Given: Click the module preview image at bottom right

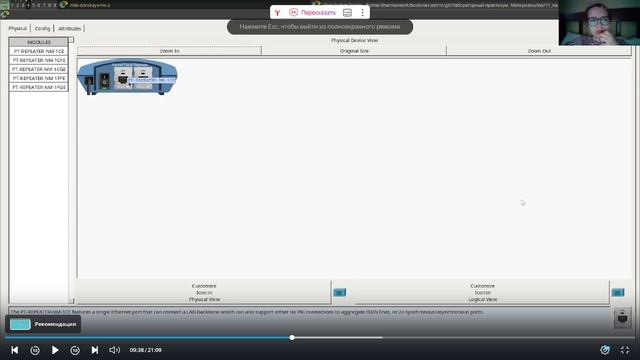Looking at the screenshot, I should pyautogui.click(x=622, y=318).
